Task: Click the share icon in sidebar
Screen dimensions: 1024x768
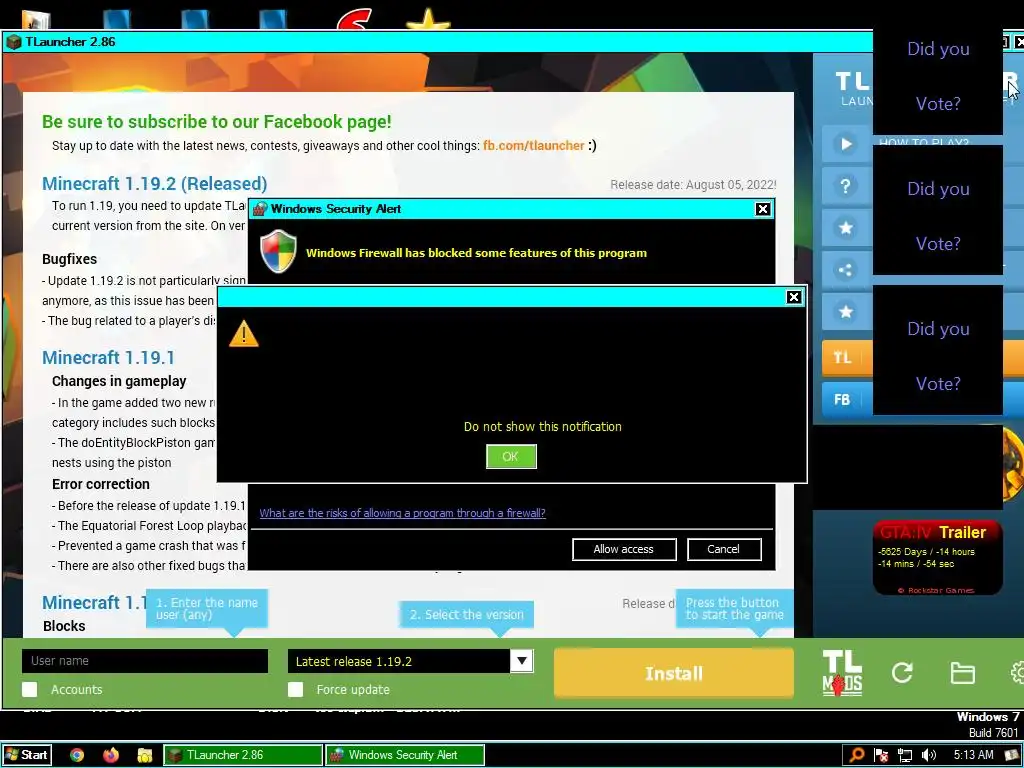Action: pyautogui.click(x=846, y=270)
